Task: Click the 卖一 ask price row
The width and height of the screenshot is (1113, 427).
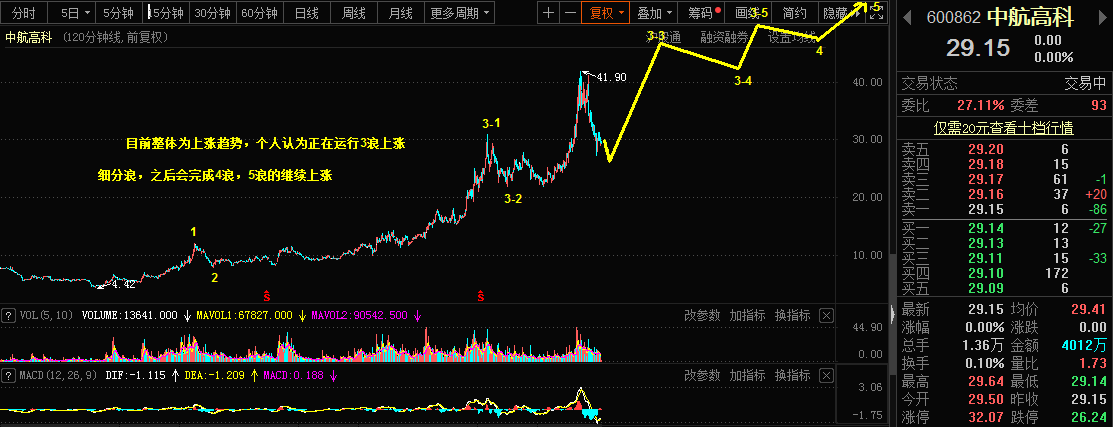Action: coord(1004,209)
